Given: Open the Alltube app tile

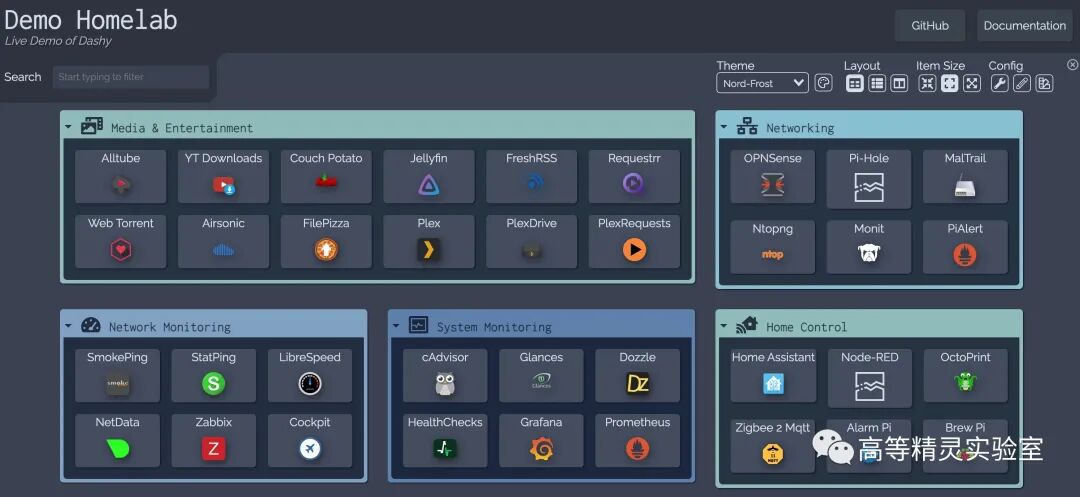Looking at the screenshot, I should [x=121, y=176].
